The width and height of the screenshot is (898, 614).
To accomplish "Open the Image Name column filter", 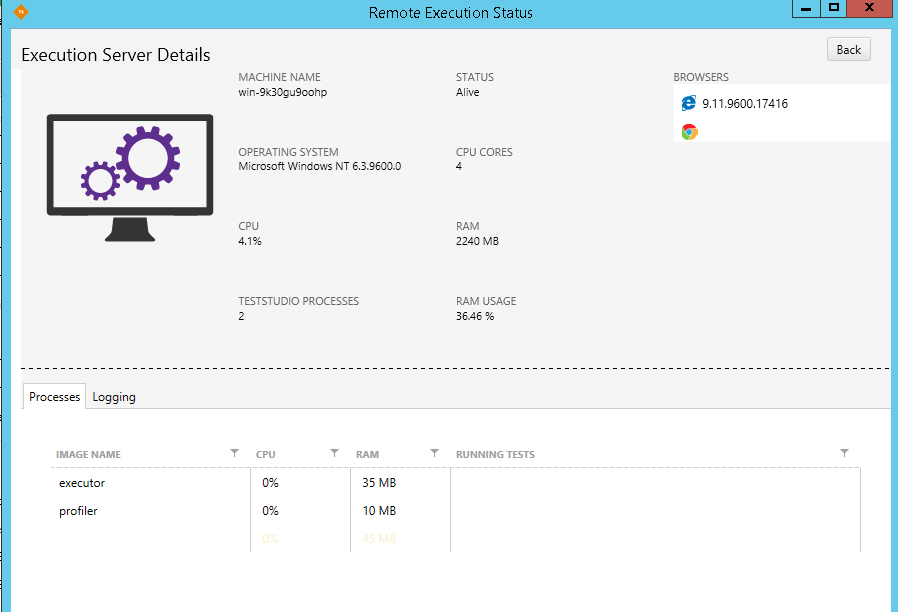I will [x=234, y=453].
